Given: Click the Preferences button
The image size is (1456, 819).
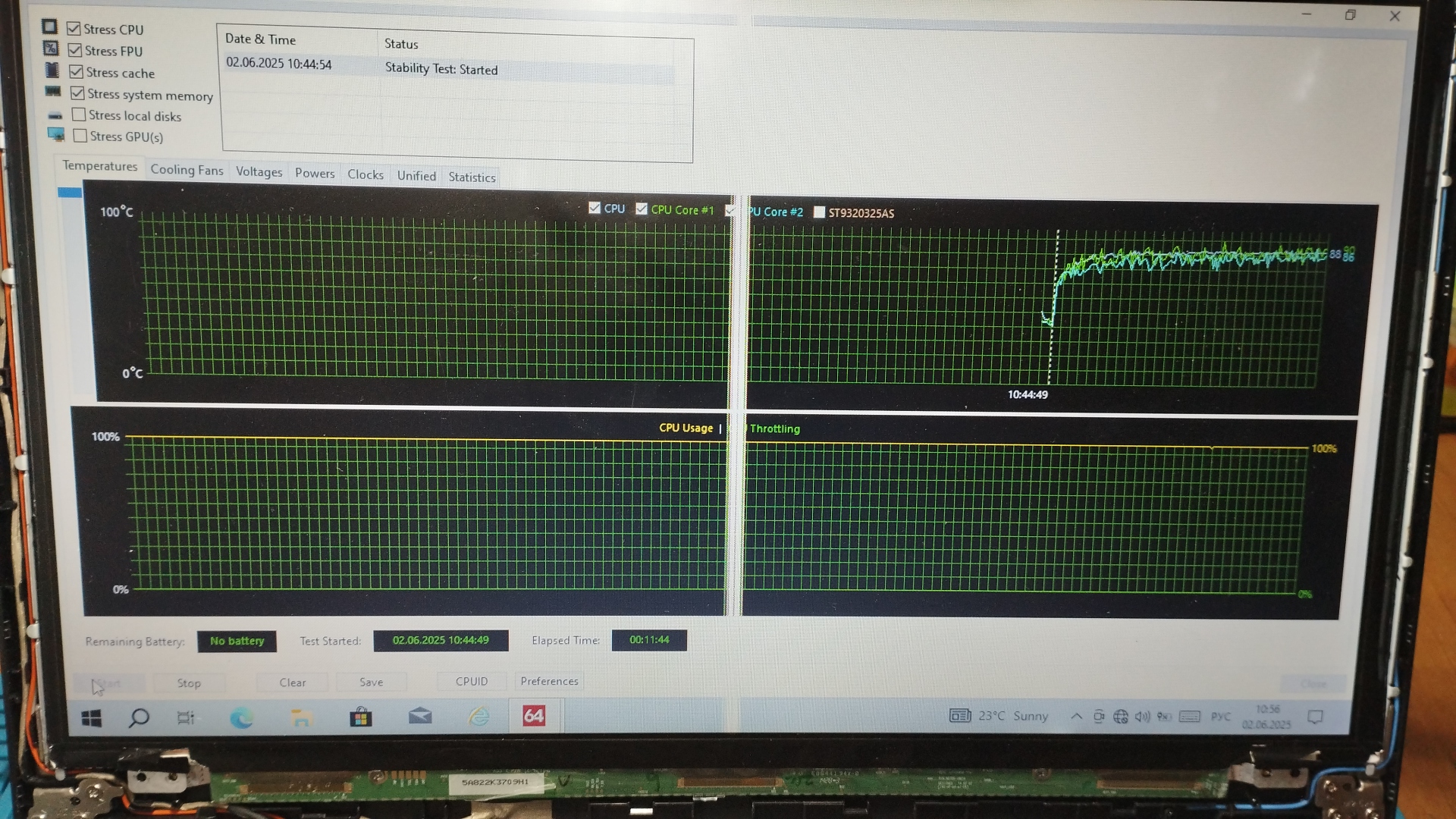Looking at the screenshot, I should pos(549,681).
